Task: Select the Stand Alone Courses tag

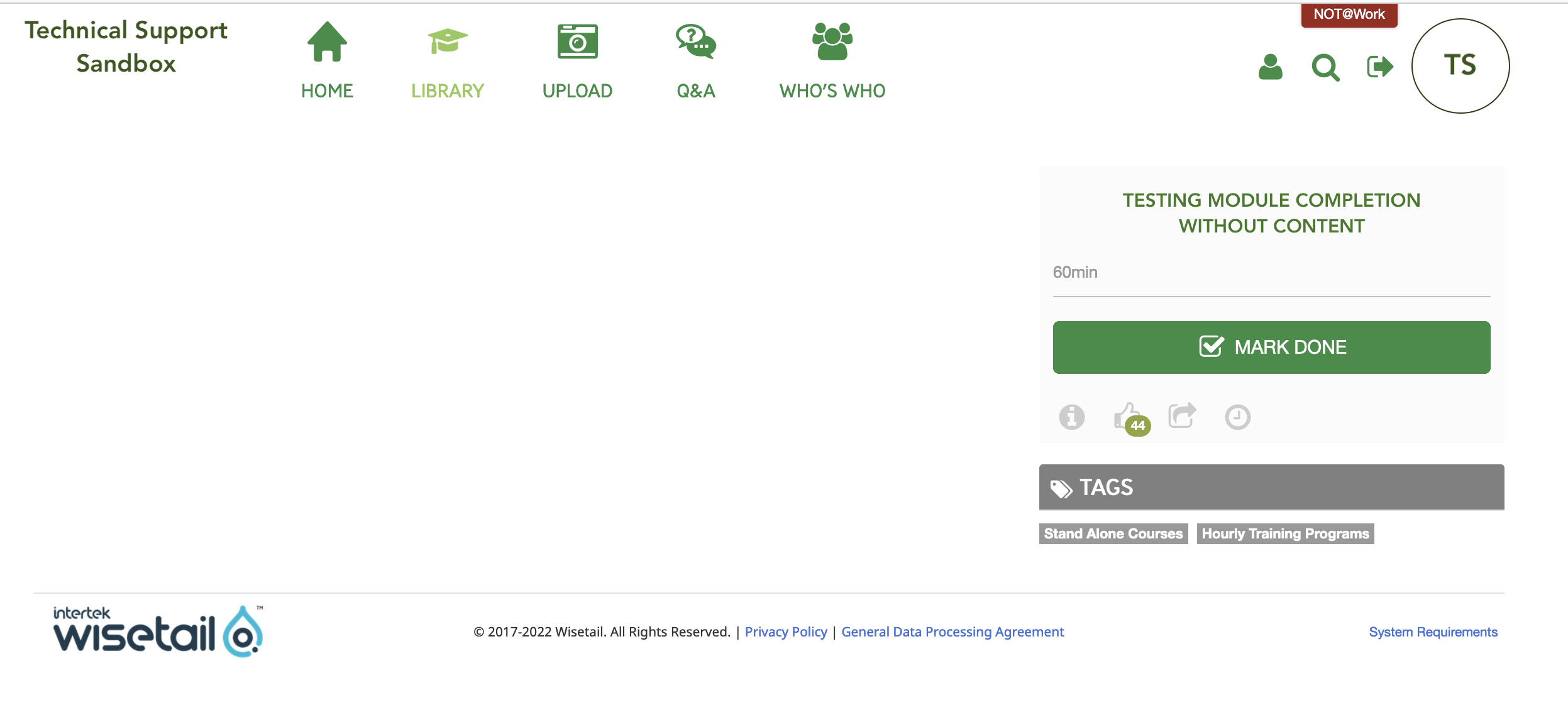Action: tap(1113, 533)
